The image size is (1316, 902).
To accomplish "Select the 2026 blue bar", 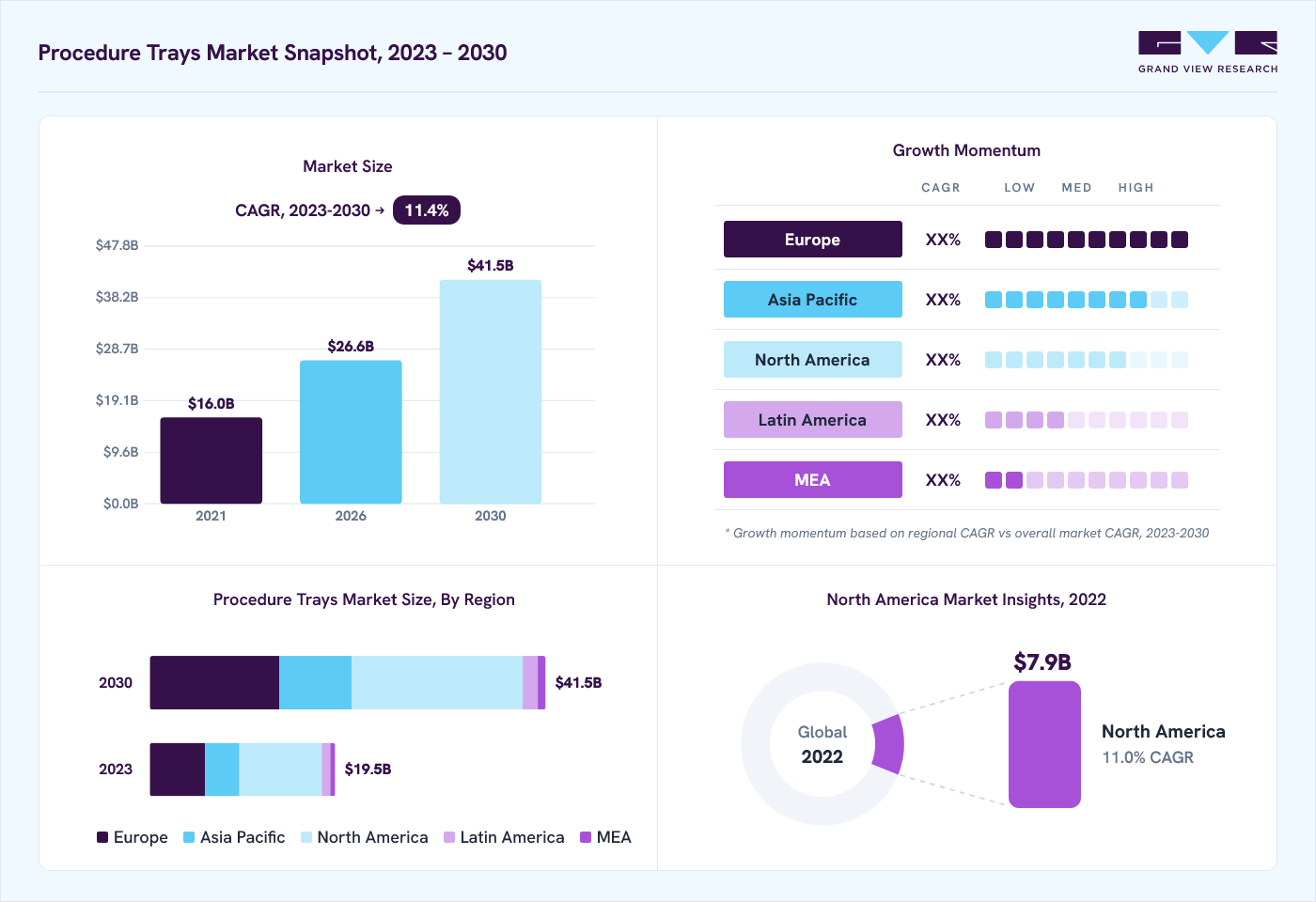I will (x=351, y=432).
